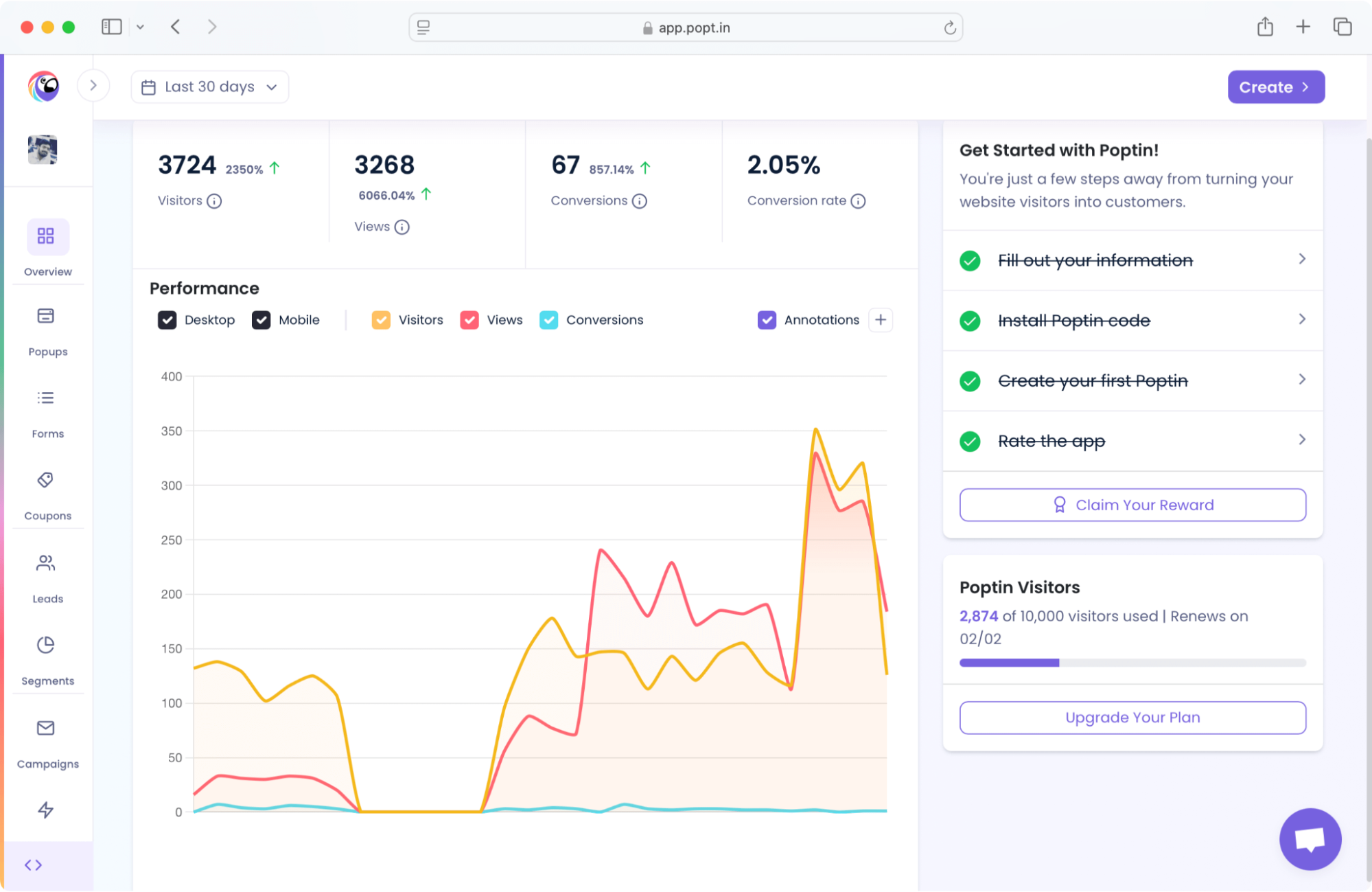1372x892 pixels.
Task: Click the Poptin Visitors usage progress bar
Action: click(1132, 663)
